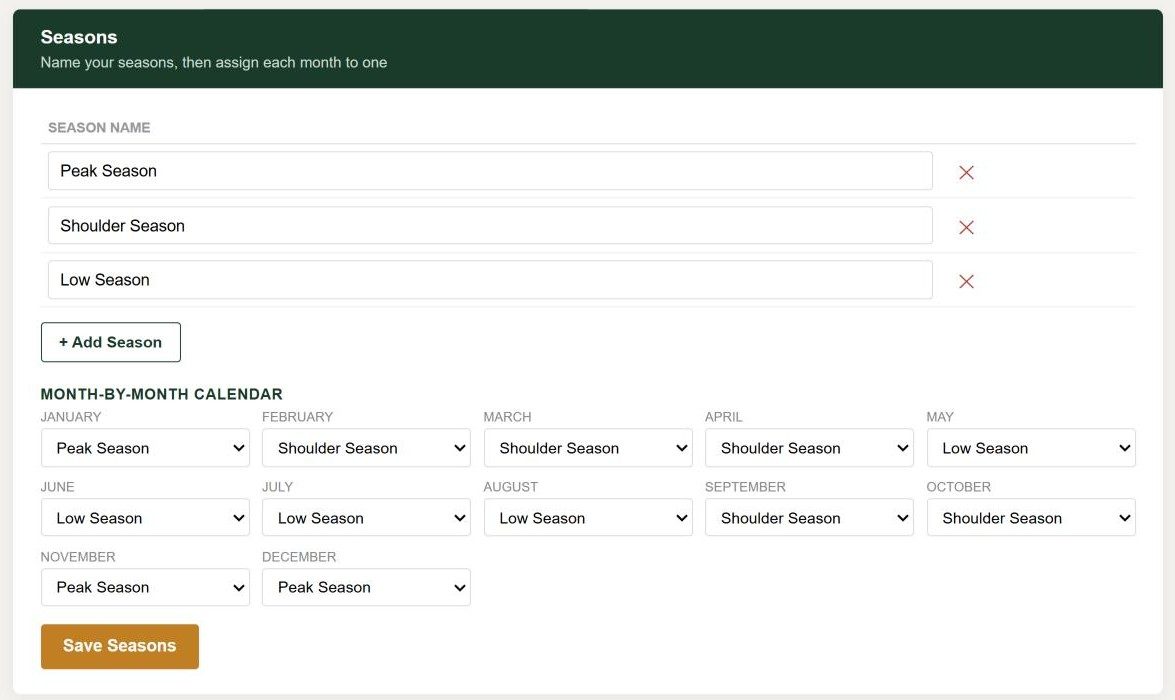Open the August season dropdown
The image size is (1175, 700).
pyautogui.click(x=588, y=517)
